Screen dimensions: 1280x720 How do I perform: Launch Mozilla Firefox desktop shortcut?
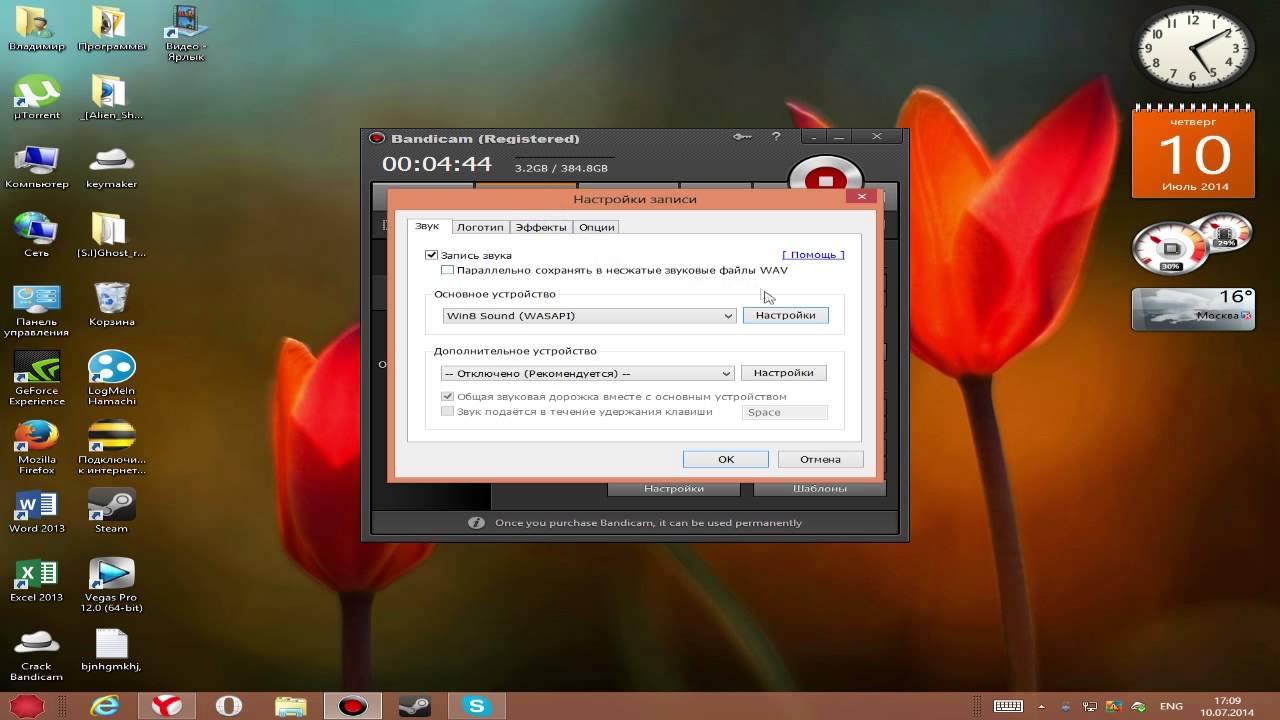point(36,447)
